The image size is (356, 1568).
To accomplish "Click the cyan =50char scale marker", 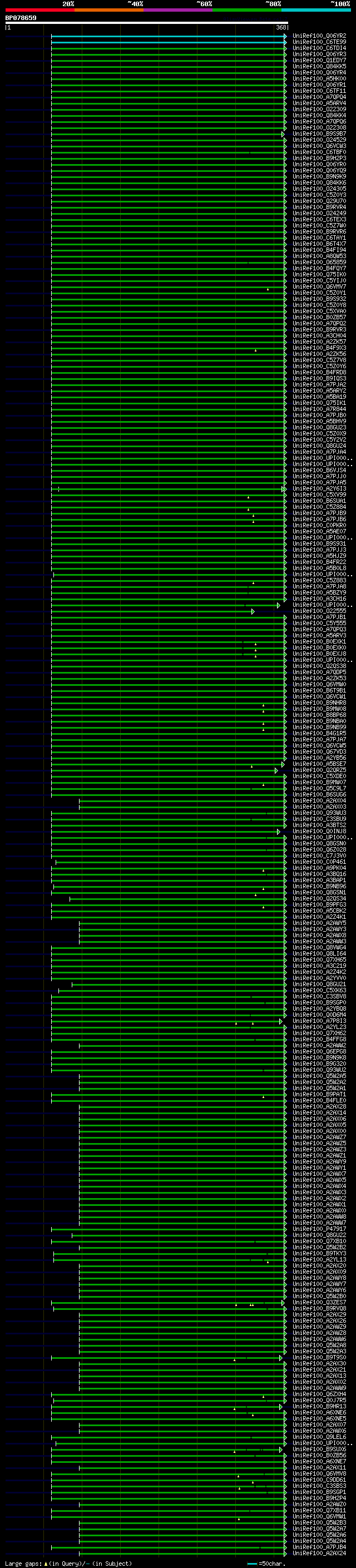I will click(252, 1564).
